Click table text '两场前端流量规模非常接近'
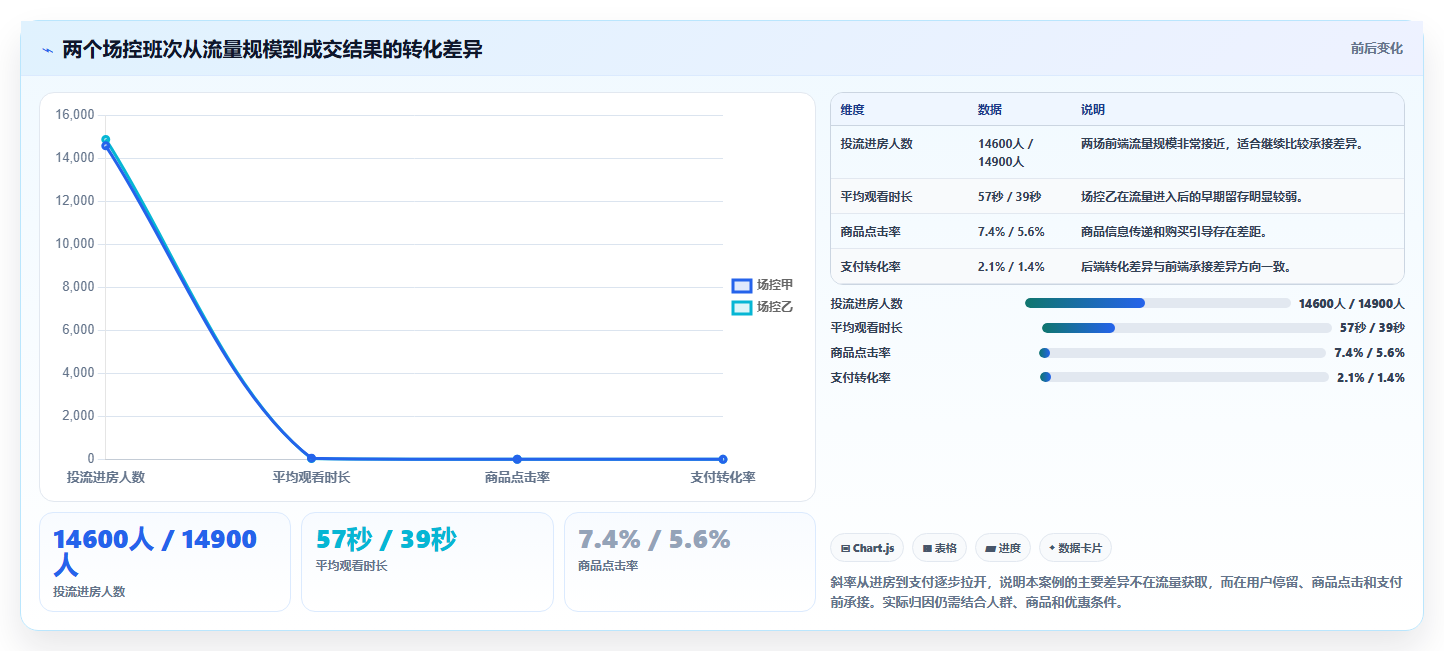Viewport: 1444px width, 651px height. tap(1153, 144)
